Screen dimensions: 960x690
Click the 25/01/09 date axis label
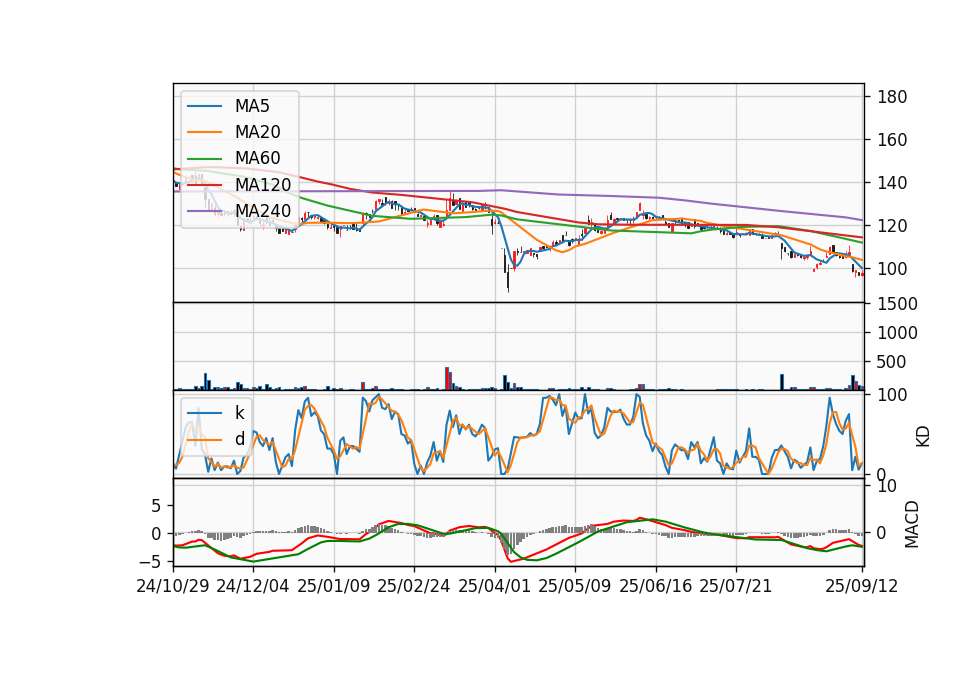coord(334,586)
